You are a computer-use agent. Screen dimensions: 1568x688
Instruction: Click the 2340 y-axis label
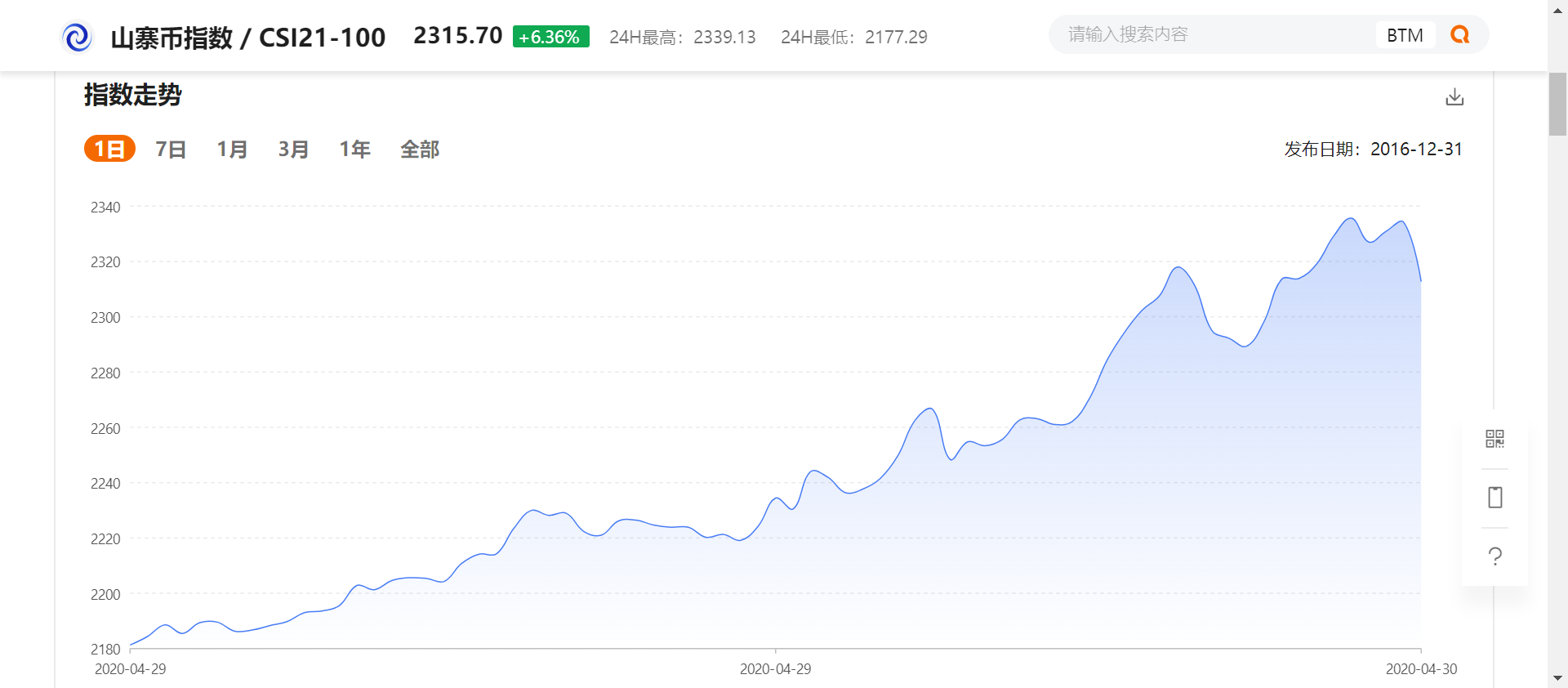click(105, 207)
